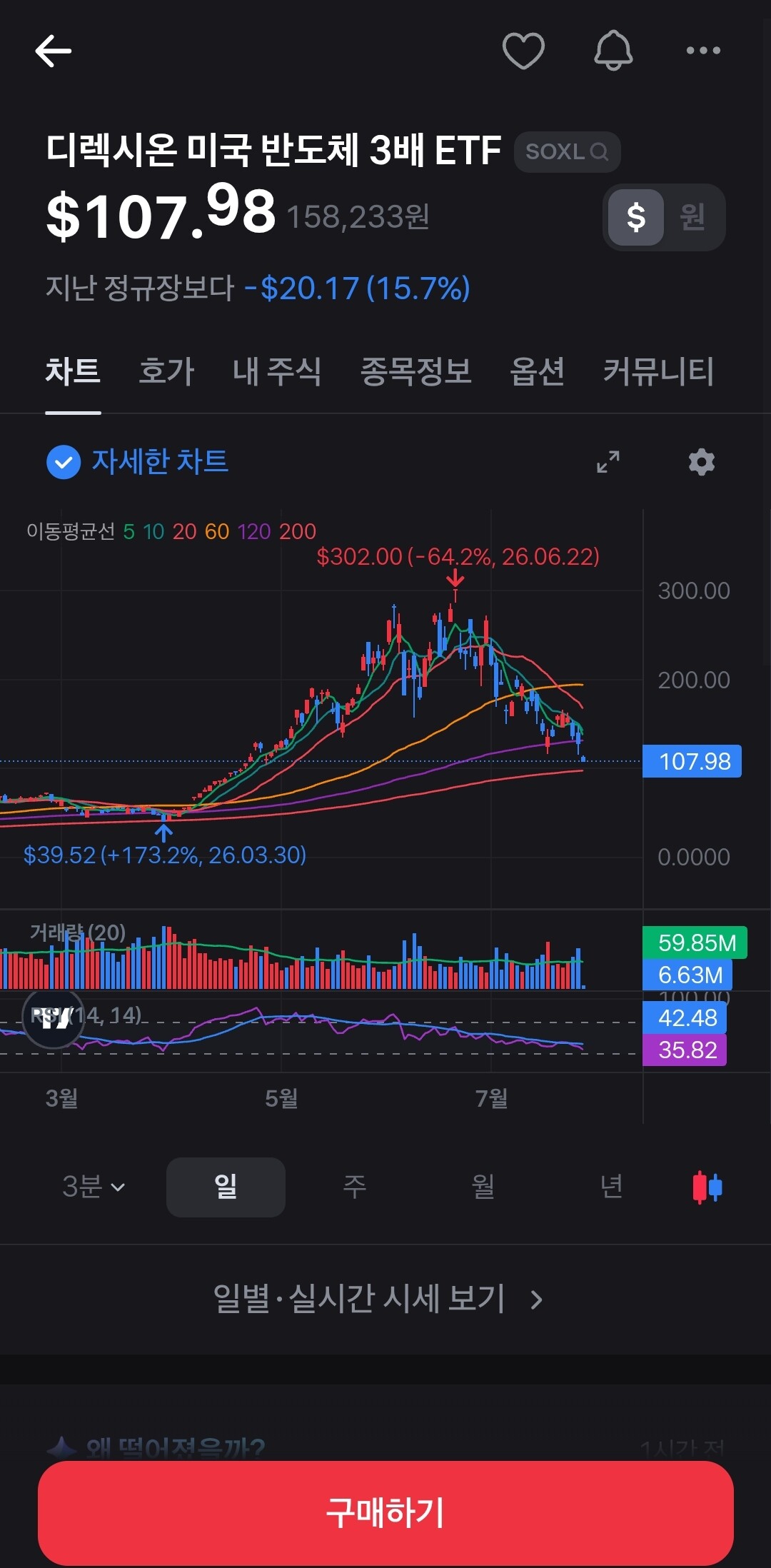This screenshot has height=1568, width=771.
Task: Open the 커뮤니티 tab
Action: click(658, 371)
